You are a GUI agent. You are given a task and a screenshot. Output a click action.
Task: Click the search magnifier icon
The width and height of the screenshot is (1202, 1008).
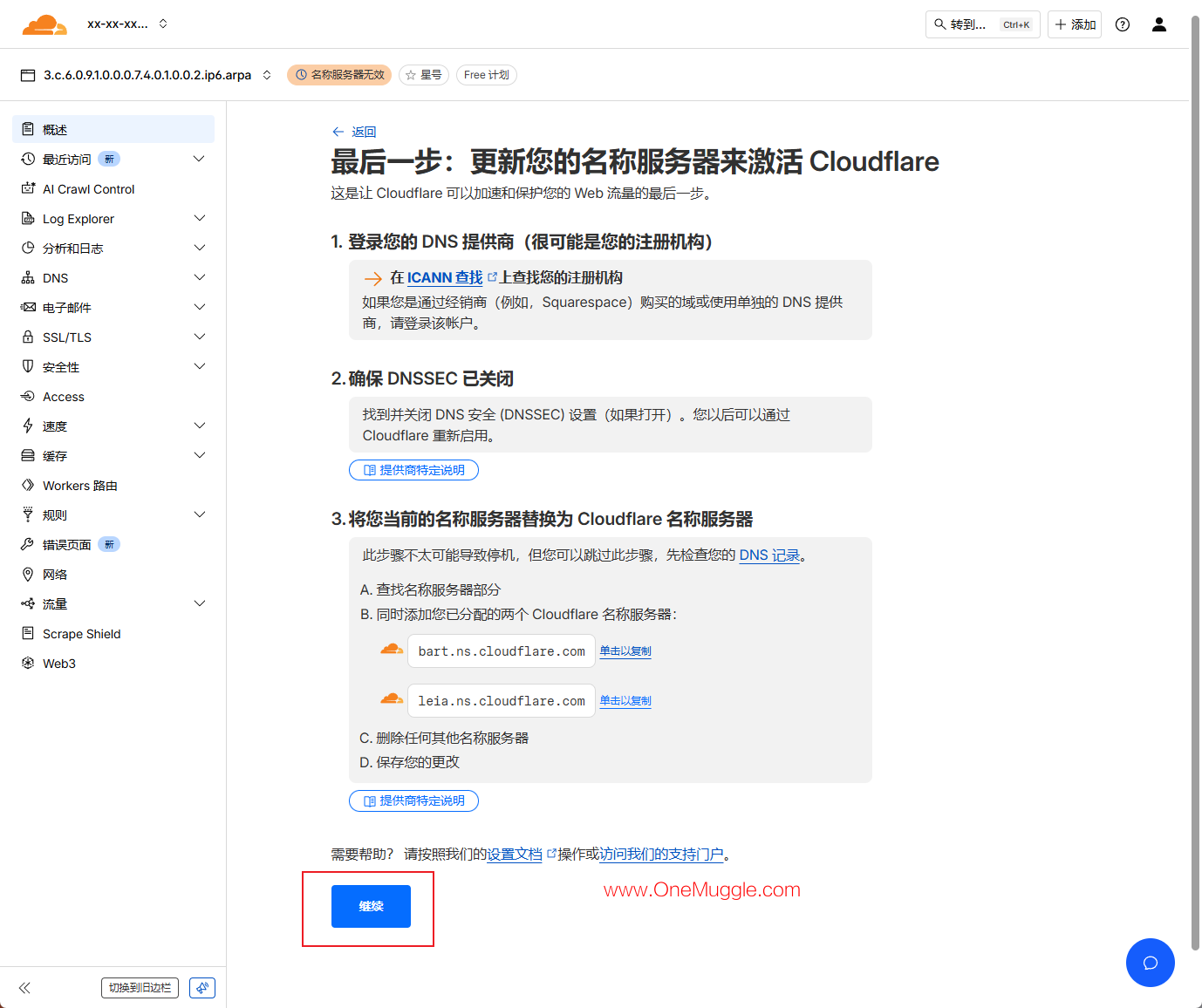939,24
